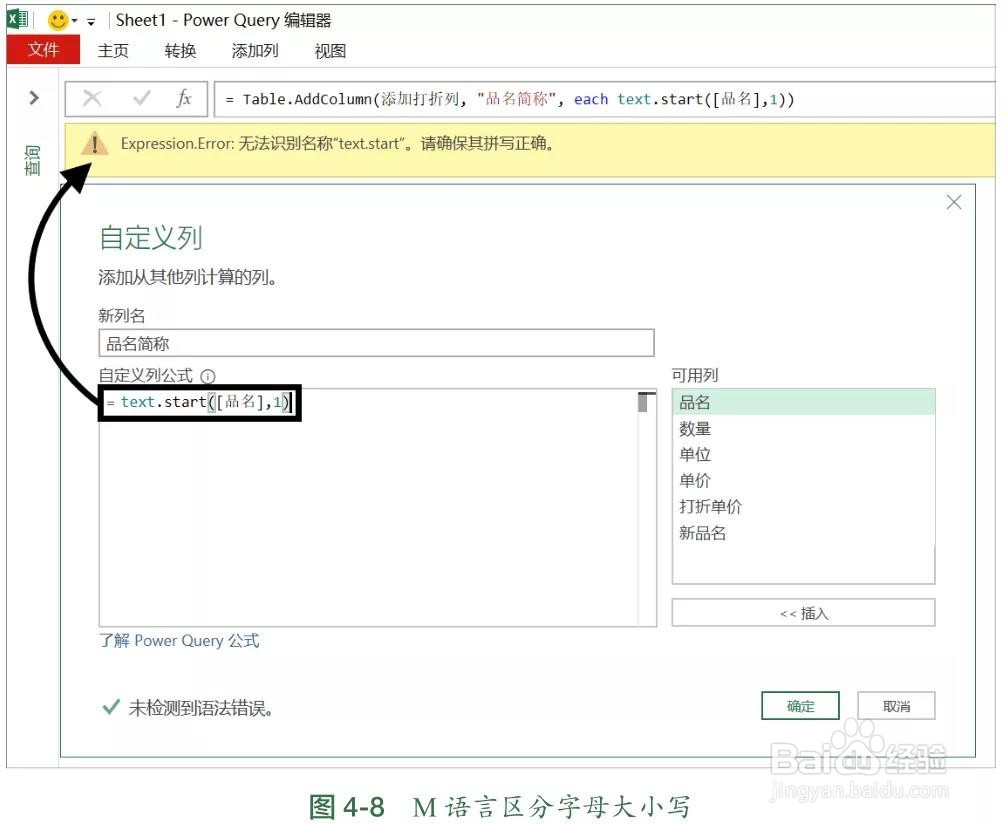Click the 确定 OK button
The image size is (1004, 825).
pyautogui.click(x=800, y=706)
